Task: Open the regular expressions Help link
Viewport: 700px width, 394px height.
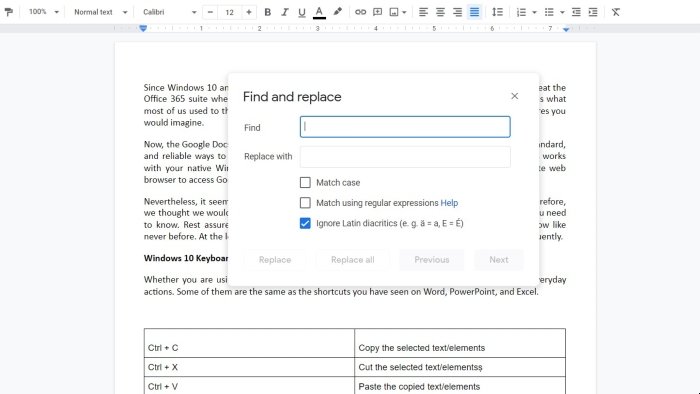Action: click(449, 203)
